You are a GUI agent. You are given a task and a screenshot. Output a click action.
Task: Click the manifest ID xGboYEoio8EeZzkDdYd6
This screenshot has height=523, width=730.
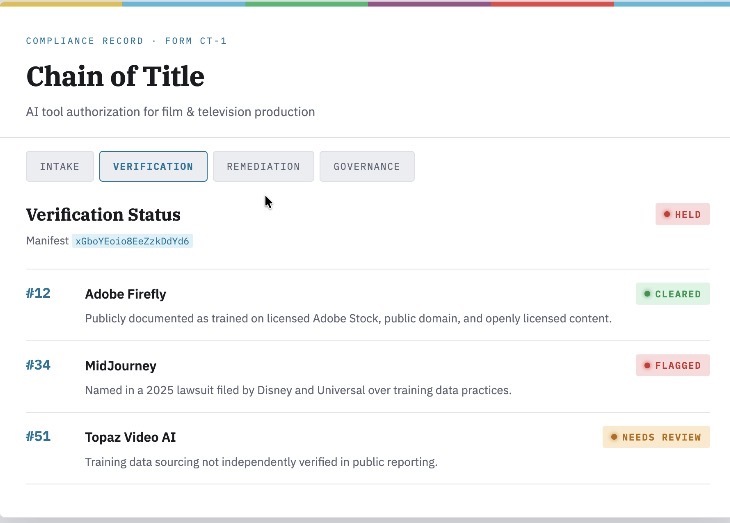132,241
